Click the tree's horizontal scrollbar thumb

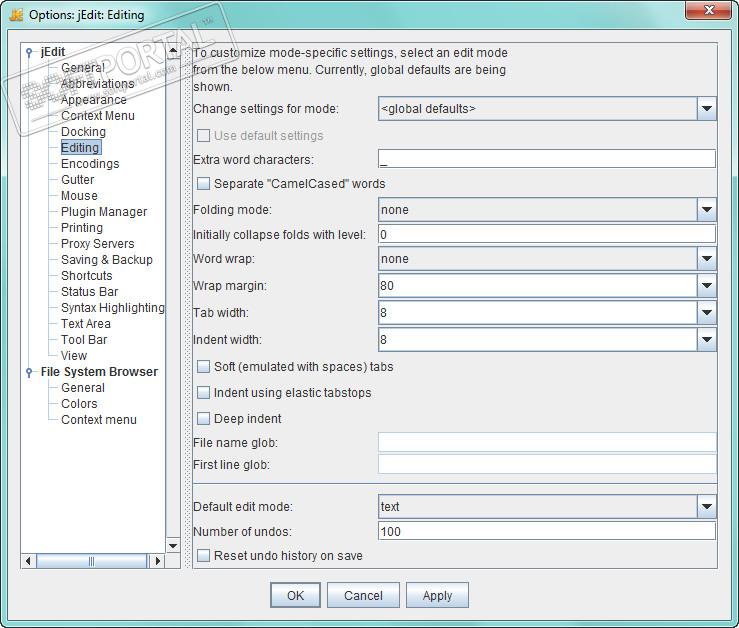pyautogui.click(x=91, y=561)
